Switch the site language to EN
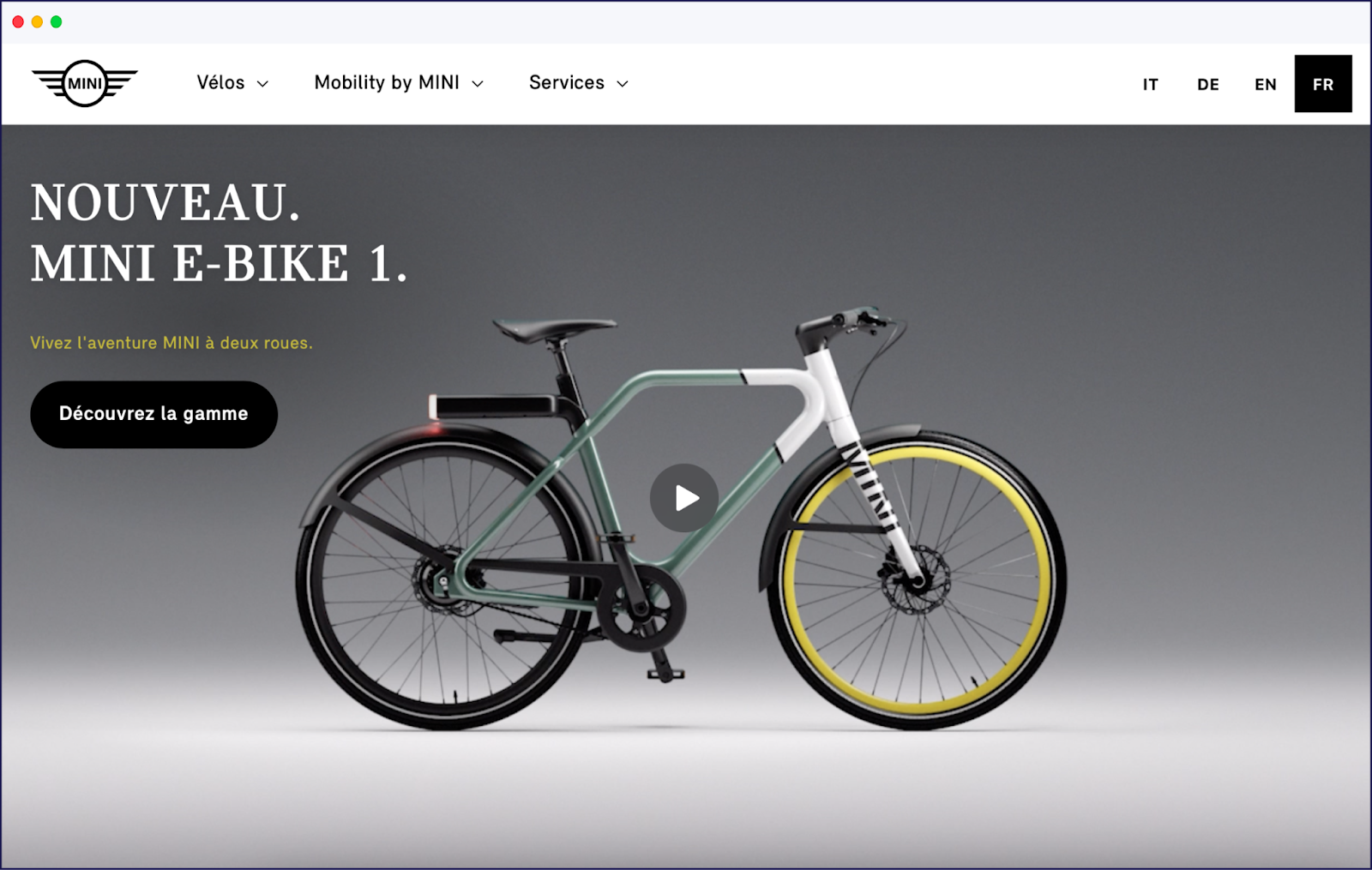 [1265, 84]
